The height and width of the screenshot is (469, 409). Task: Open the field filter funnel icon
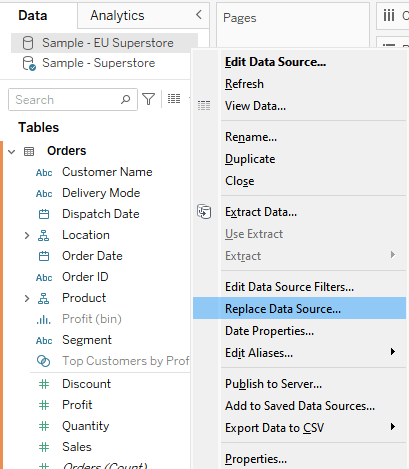(x=149, y=99)
